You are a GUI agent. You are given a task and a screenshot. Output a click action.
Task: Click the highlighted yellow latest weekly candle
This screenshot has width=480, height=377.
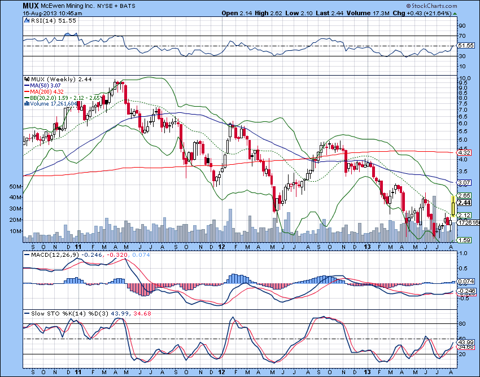click(453, 206)
